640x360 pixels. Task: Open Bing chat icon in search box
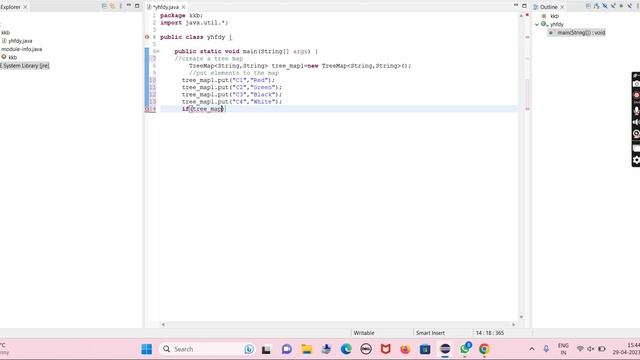coord(249,349)
